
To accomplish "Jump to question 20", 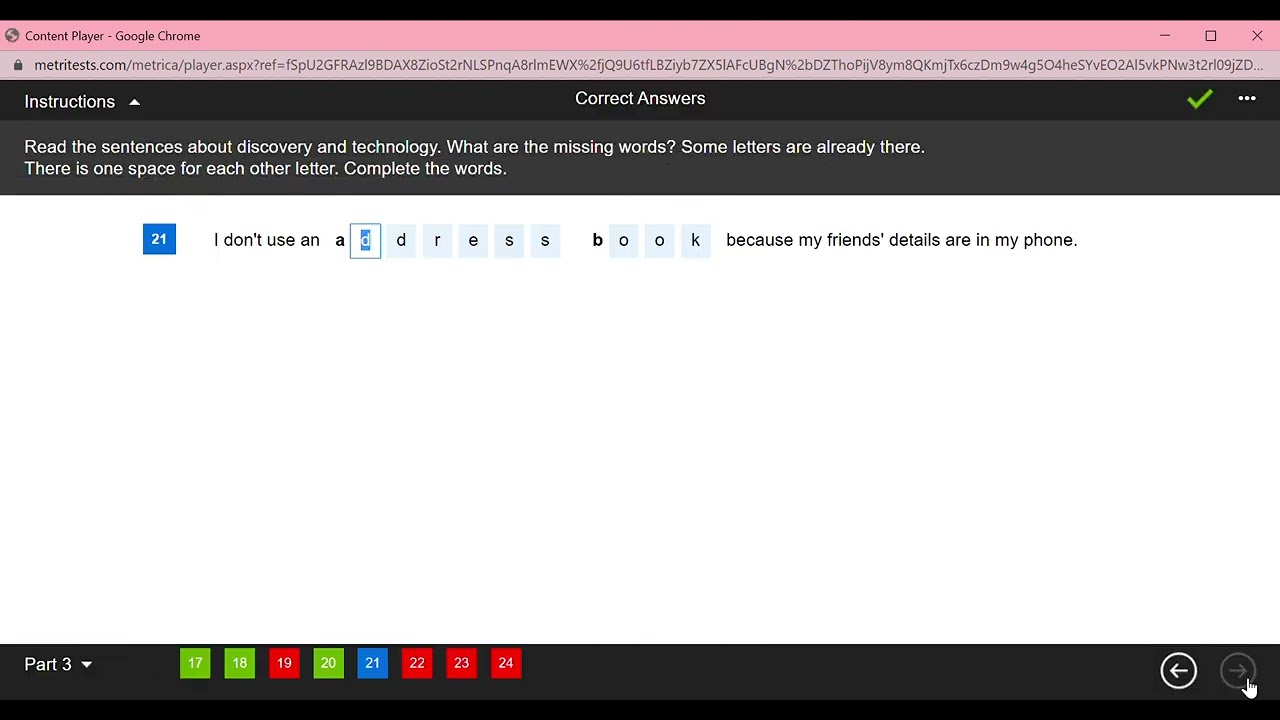I will tap(328, 663).
